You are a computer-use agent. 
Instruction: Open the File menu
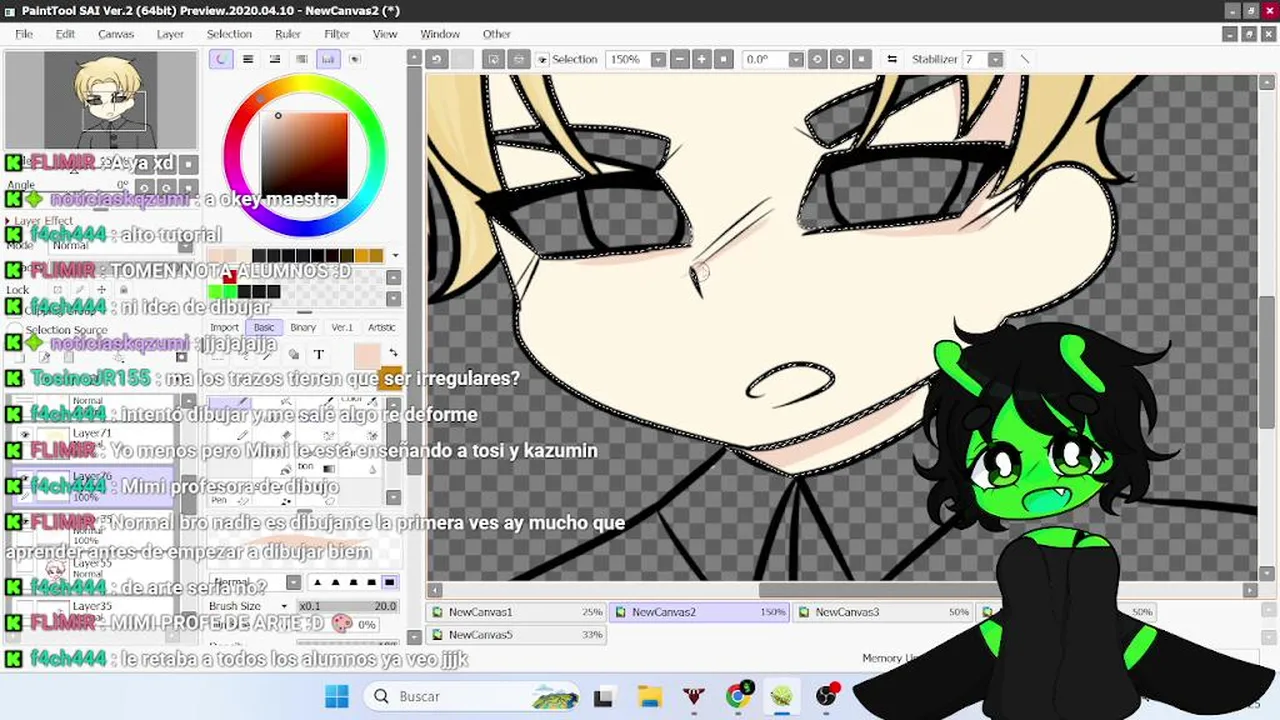24,34
